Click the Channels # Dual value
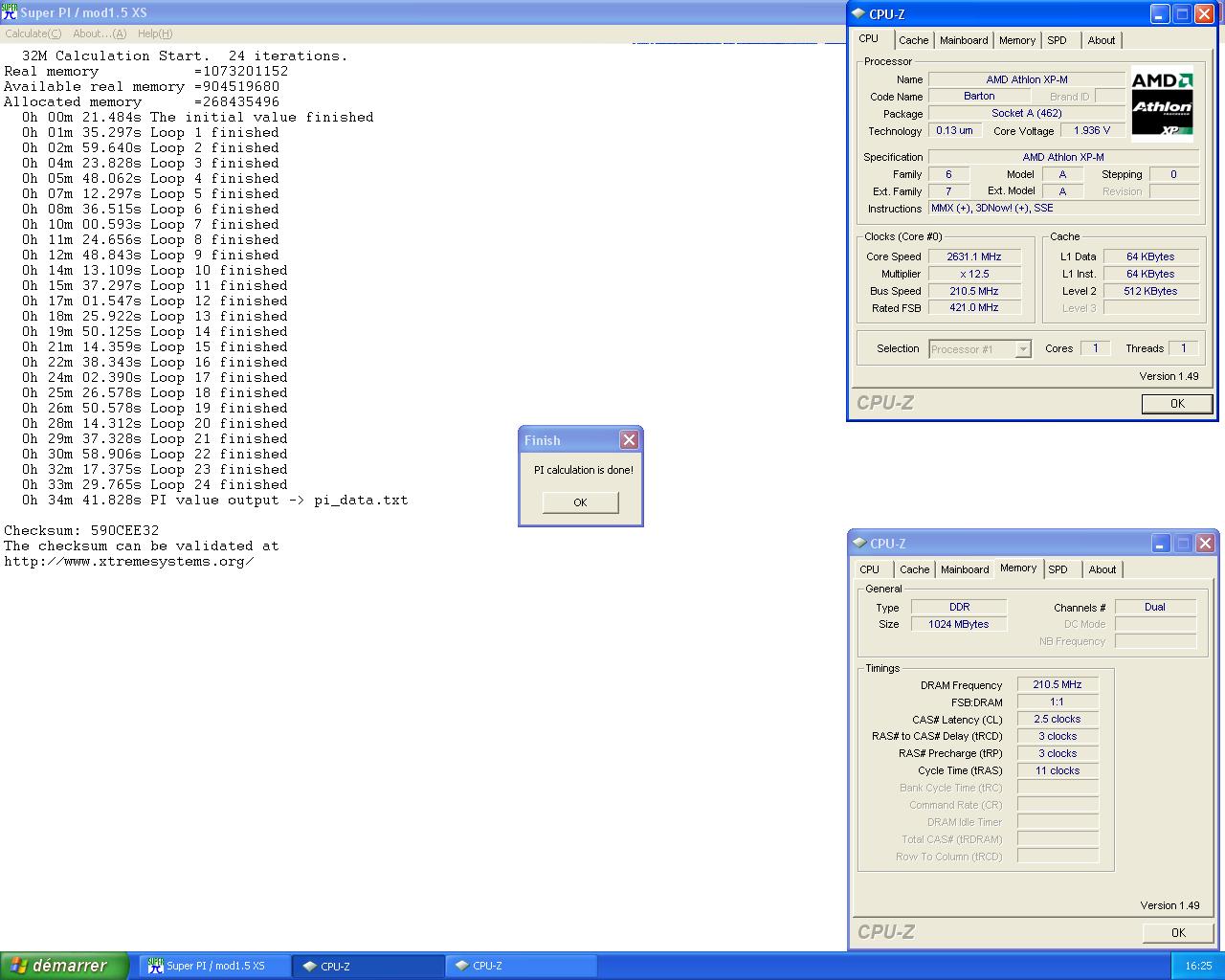This screenshot has height=980, width=1225. (1155, 607)
